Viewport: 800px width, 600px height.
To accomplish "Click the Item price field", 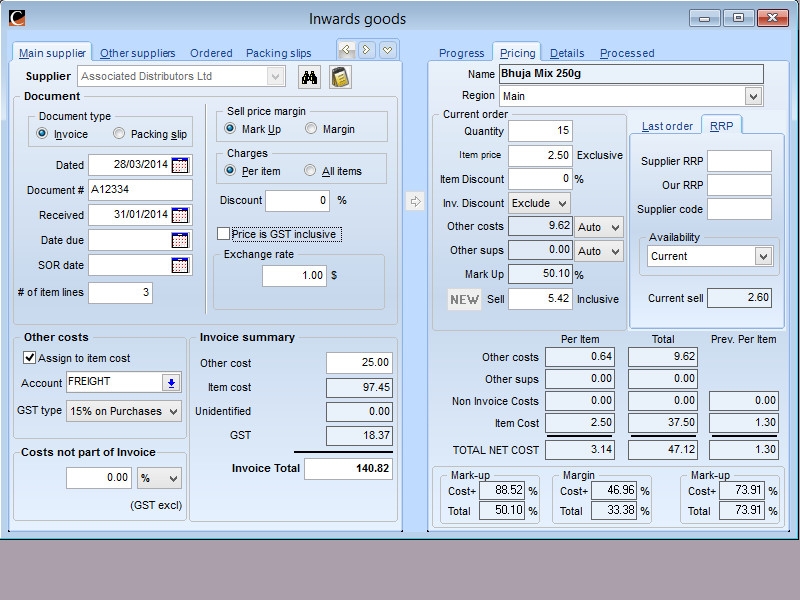I will click(x=540, y=155).
